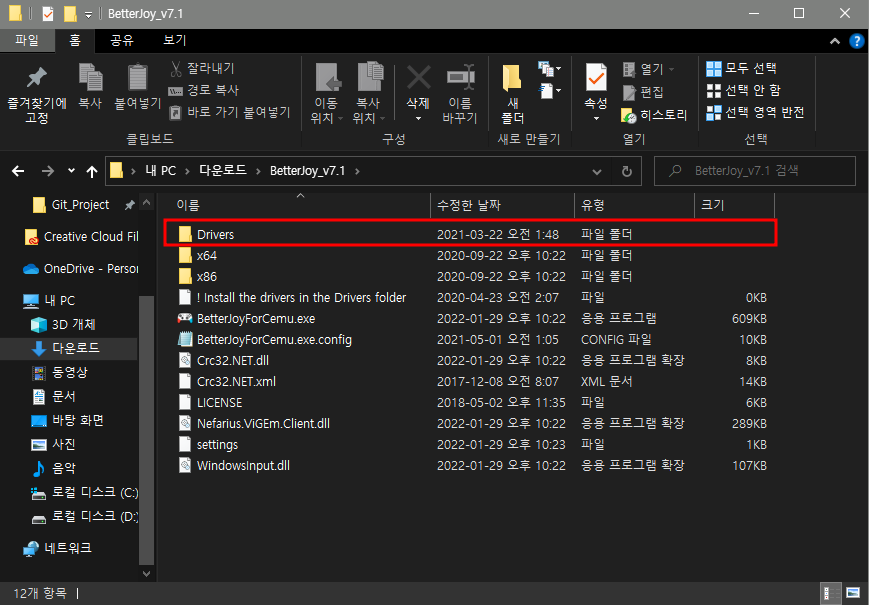Open address bar history dropdown
The width and height of the screenshot is (869, 605).
[x=597, y=171]
